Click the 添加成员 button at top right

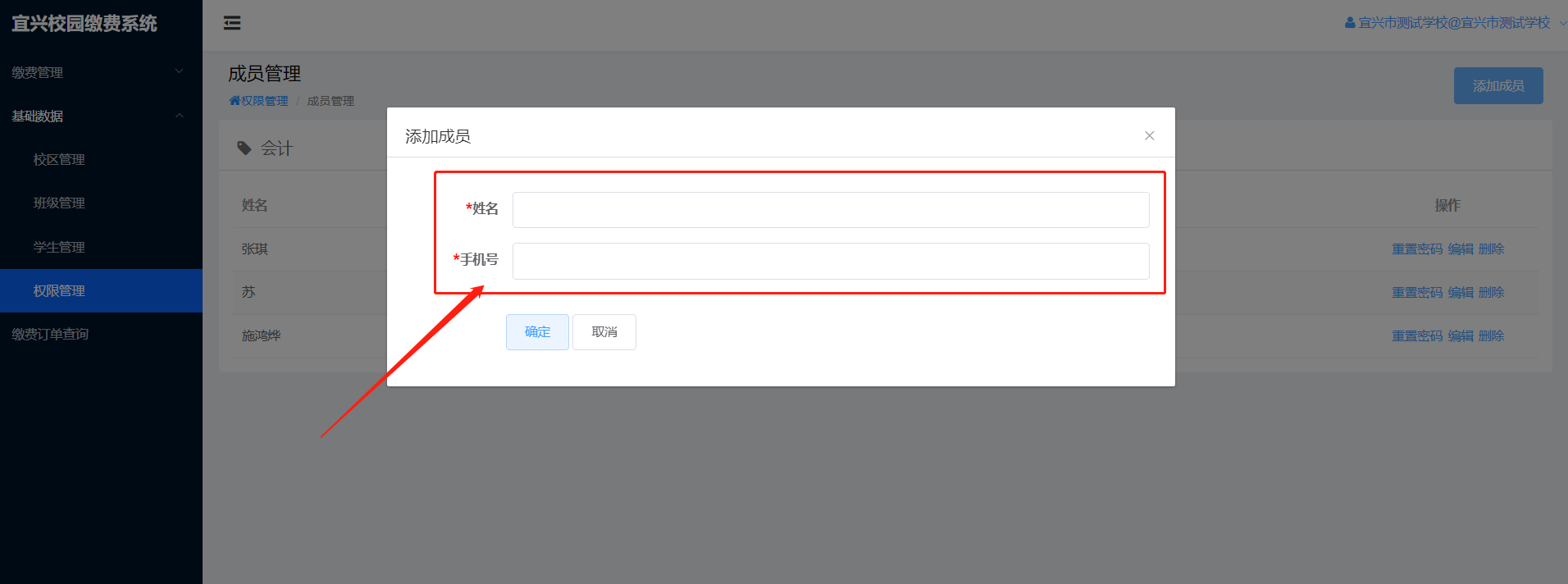(x=1498, y=85)
